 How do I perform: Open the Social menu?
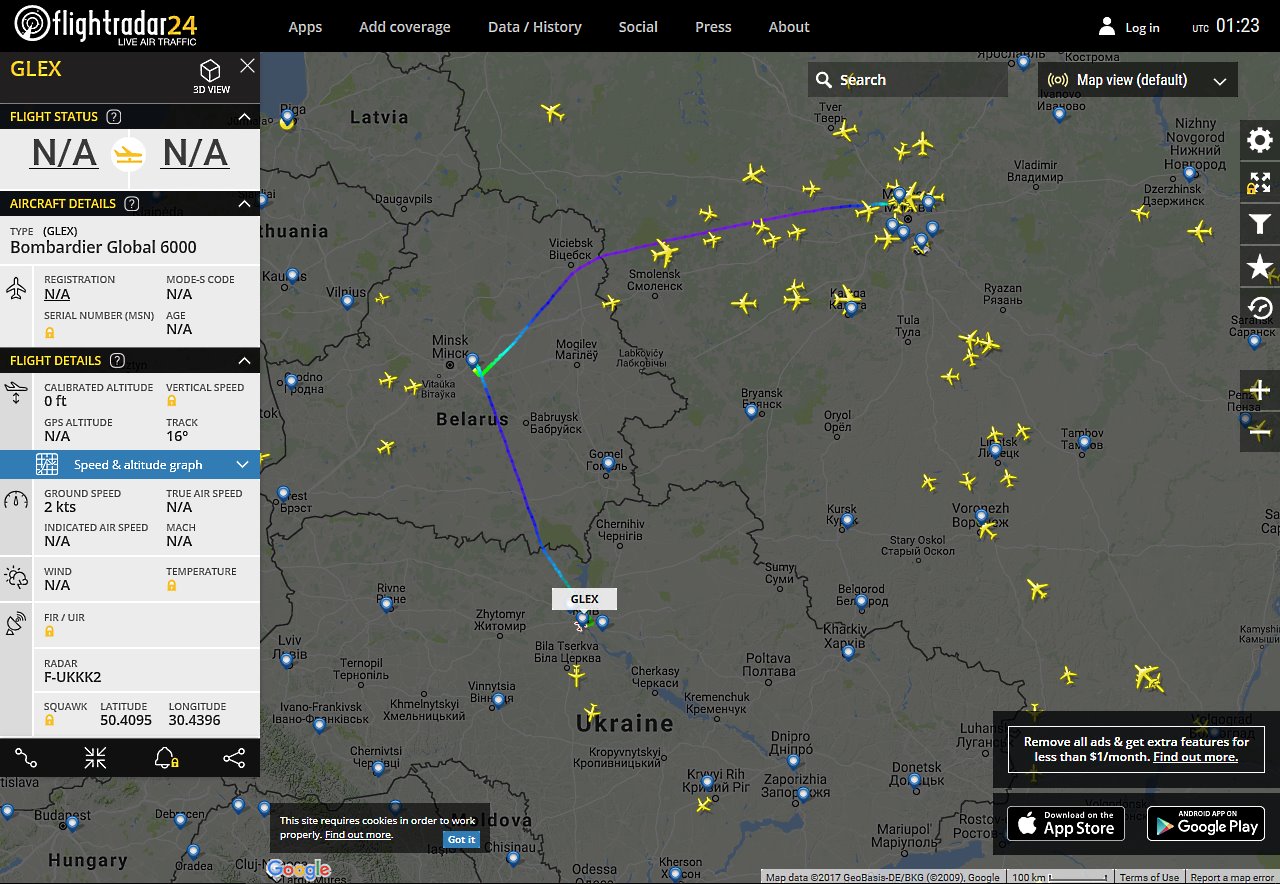[x=638, y=27]
